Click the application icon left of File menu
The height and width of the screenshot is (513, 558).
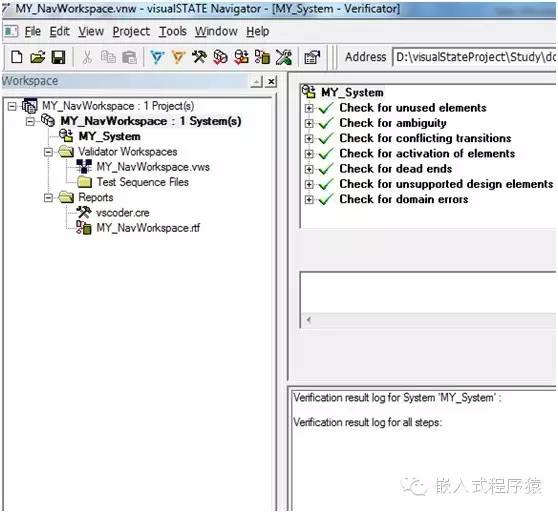click(11, 31)
